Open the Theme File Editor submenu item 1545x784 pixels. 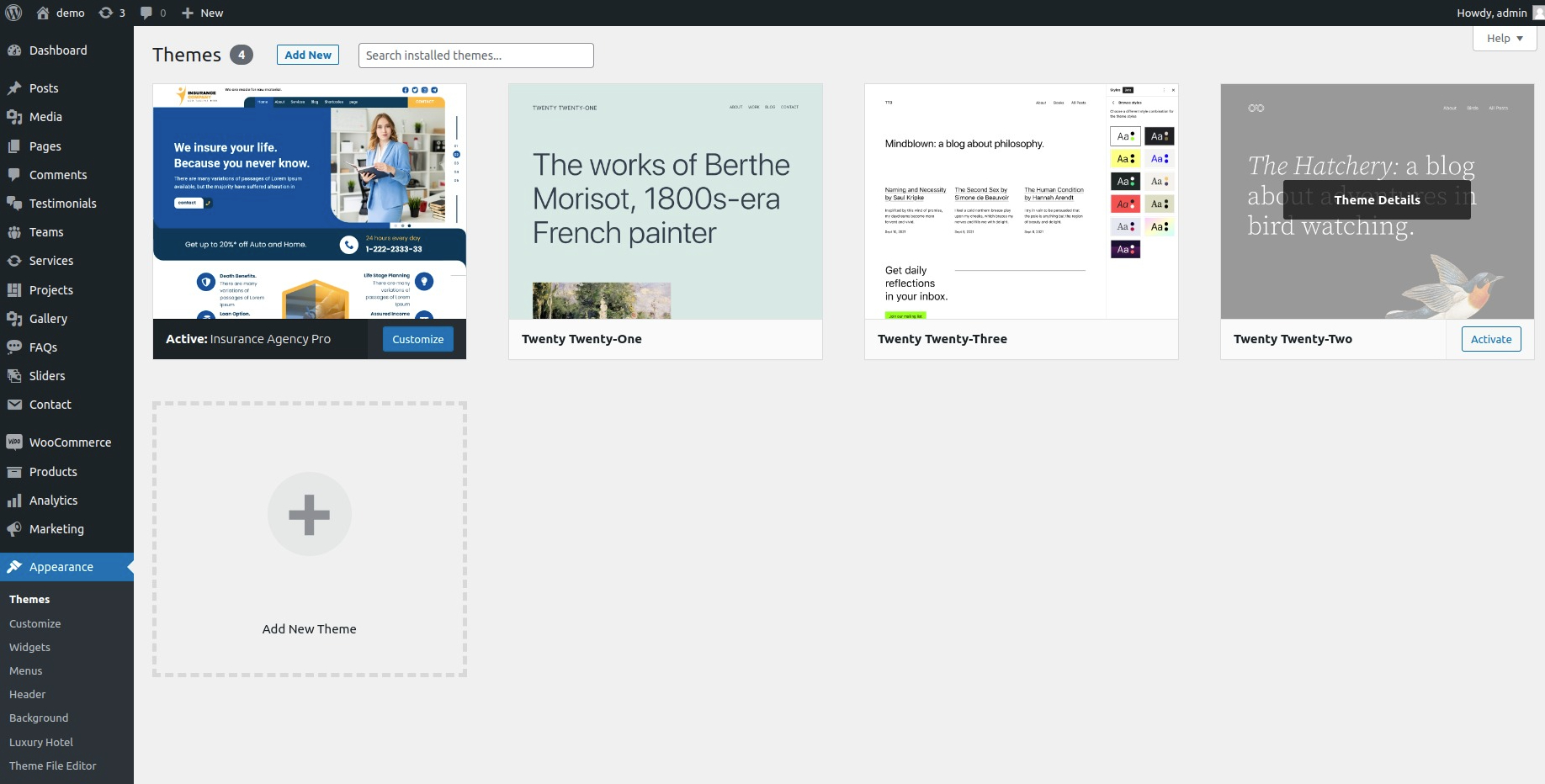tap(53, 766)
